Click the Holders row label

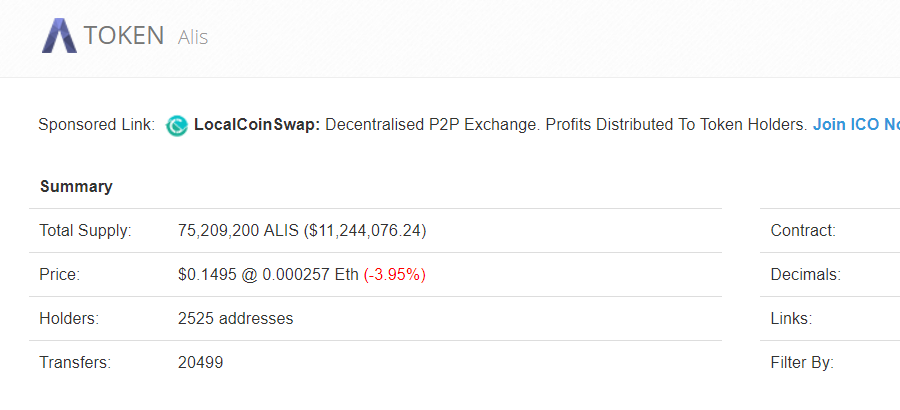tap(69, 318)
